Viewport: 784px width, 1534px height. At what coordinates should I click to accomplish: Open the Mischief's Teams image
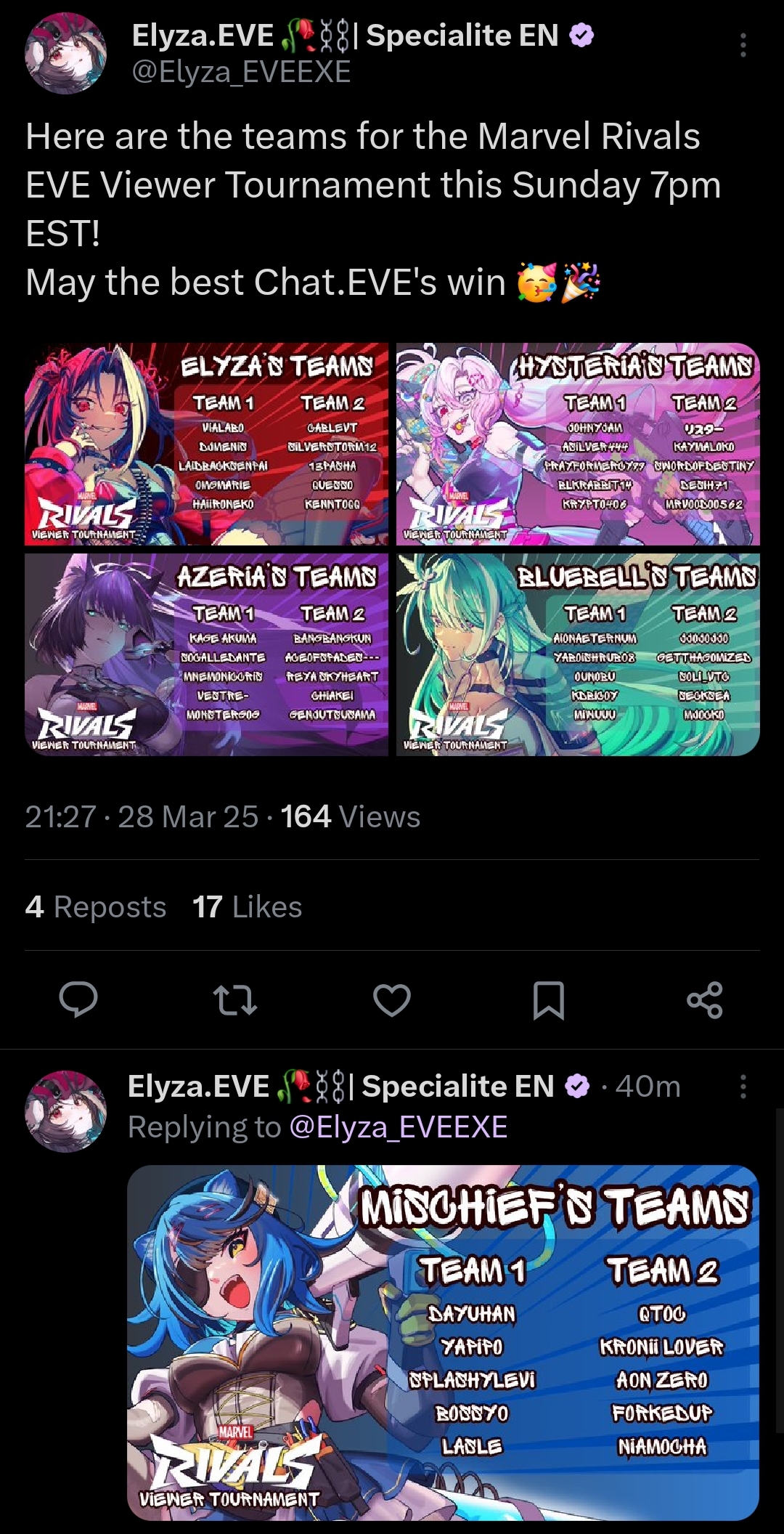444,1343
